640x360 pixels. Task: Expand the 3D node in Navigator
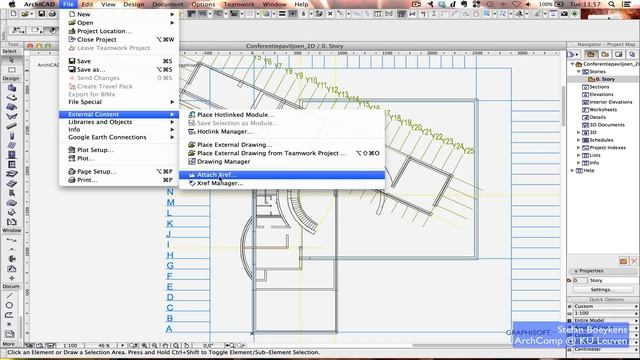(578, 132)
